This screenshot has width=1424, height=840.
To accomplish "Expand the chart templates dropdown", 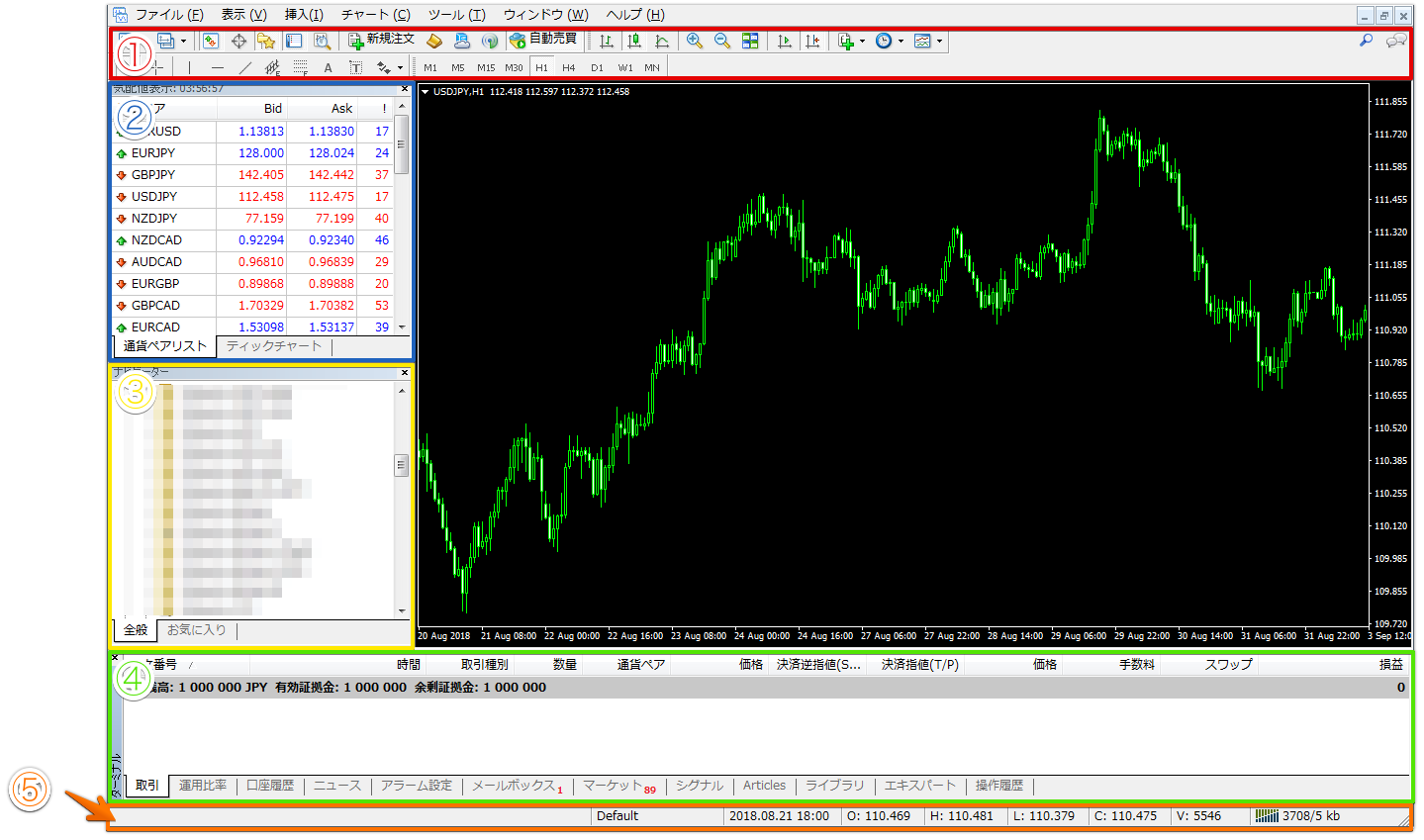I will pyautogui.click(x=939, y=42).
